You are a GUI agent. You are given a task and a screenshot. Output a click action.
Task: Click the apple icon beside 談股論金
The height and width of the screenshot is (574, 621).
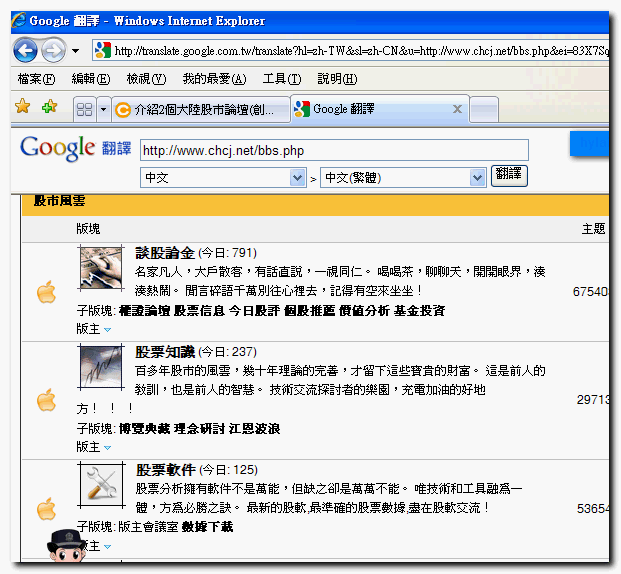pos(46,292)
